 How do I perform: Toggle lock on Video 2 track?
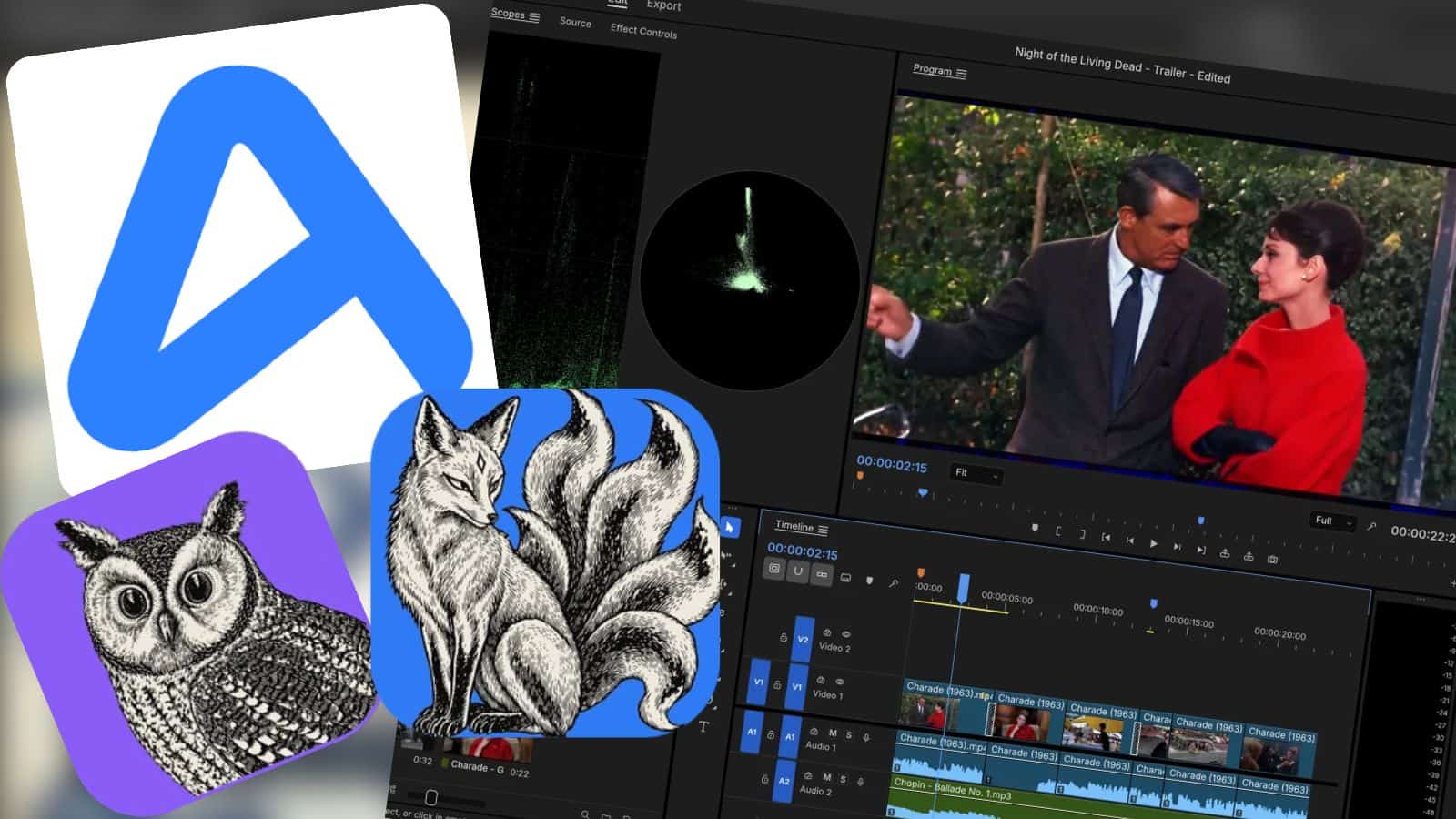pyautogui.click(x=784, y=638)
